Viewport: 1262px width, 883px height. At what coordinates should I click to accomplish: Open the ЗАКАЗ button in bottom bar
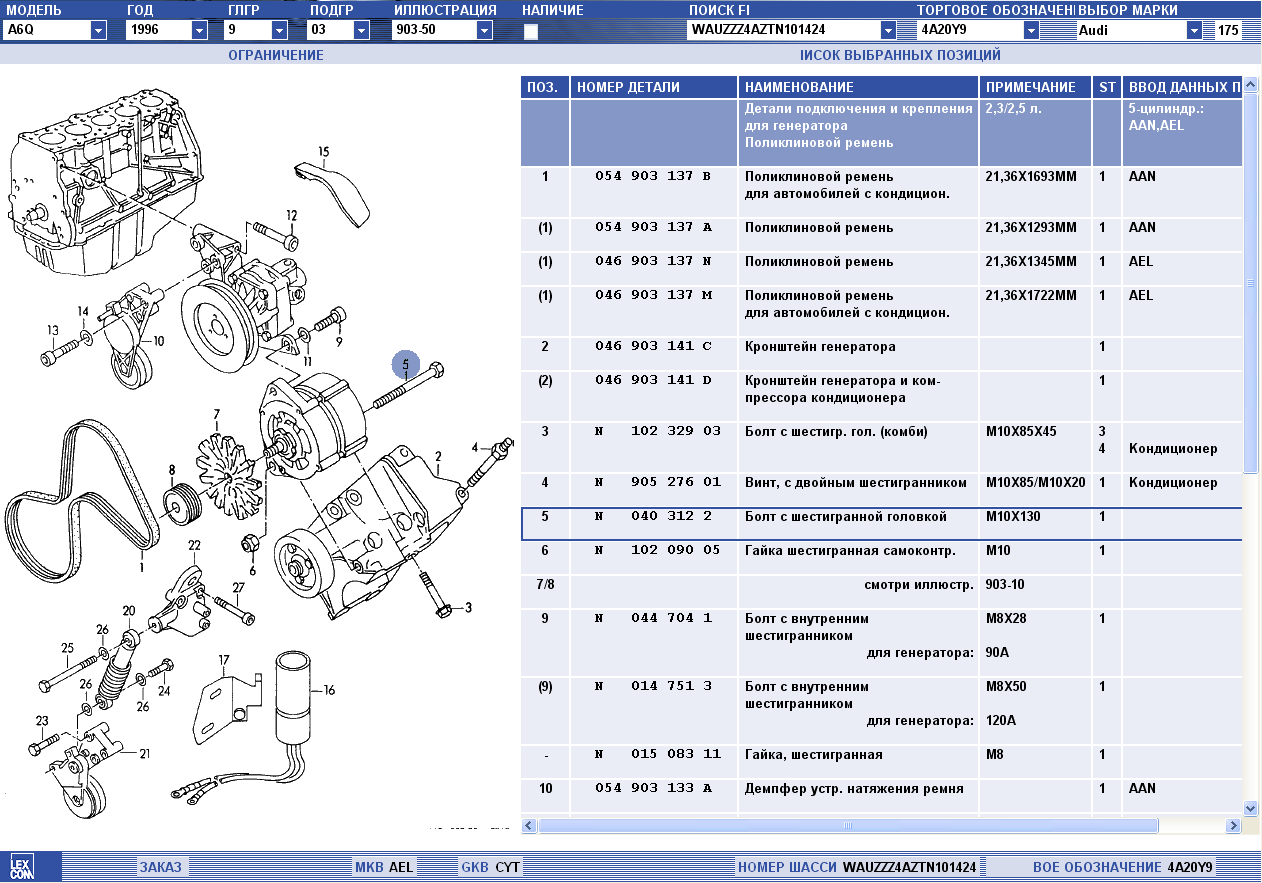[161, 867]
